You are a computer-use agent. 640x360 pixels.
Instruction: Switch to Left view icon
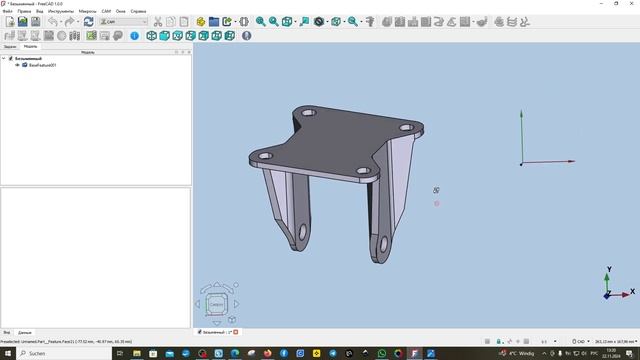point(230,36)
